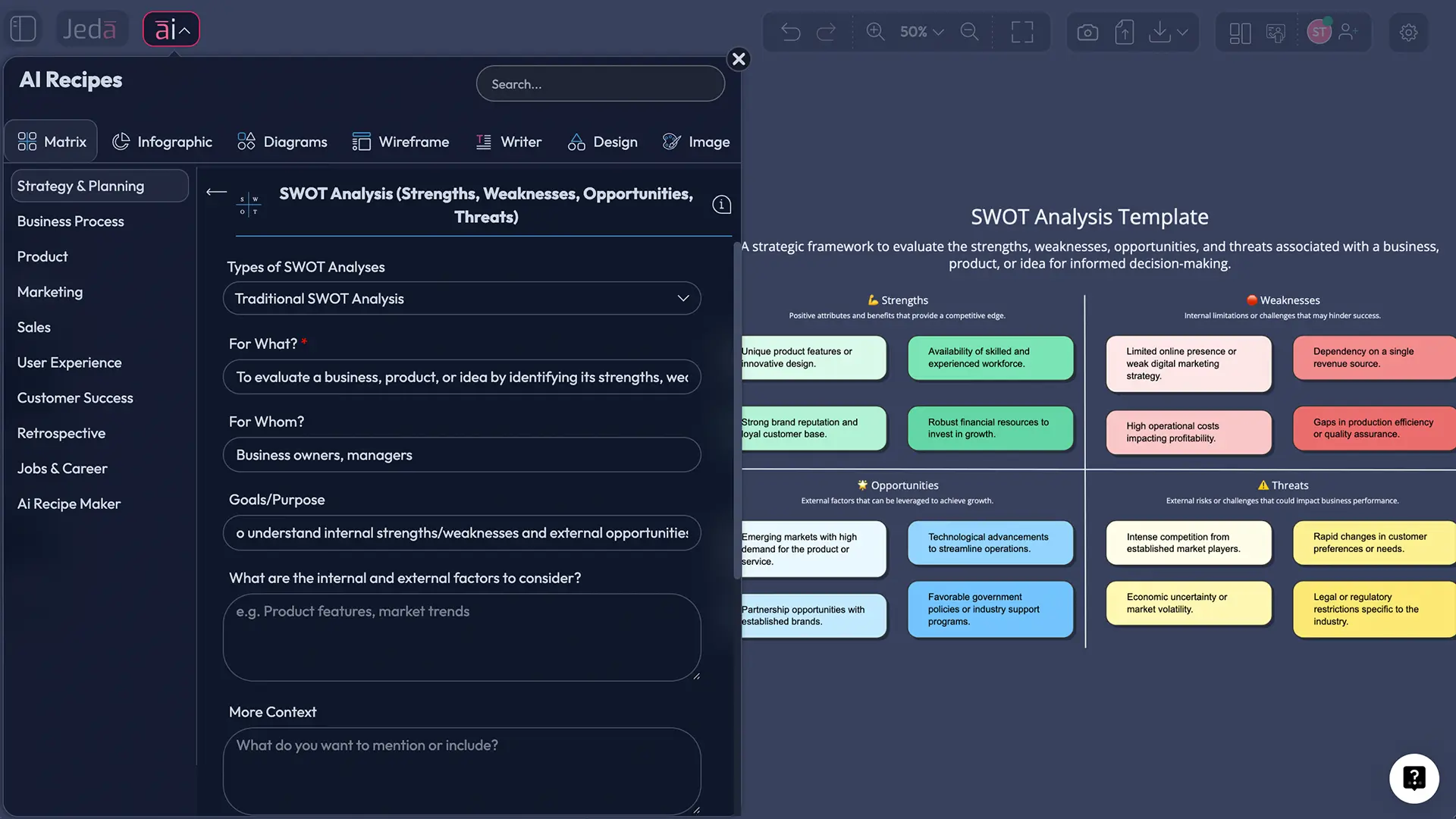Open the download options chevron

[1183, 32]
